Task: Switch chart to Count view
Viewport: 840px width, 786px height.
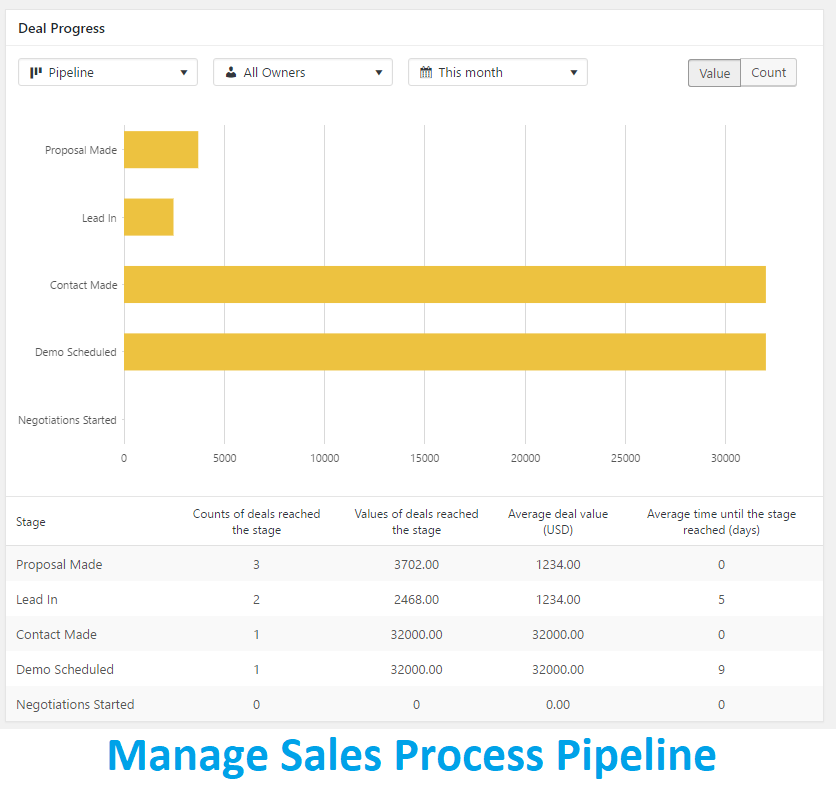Action: pos(769,73)
